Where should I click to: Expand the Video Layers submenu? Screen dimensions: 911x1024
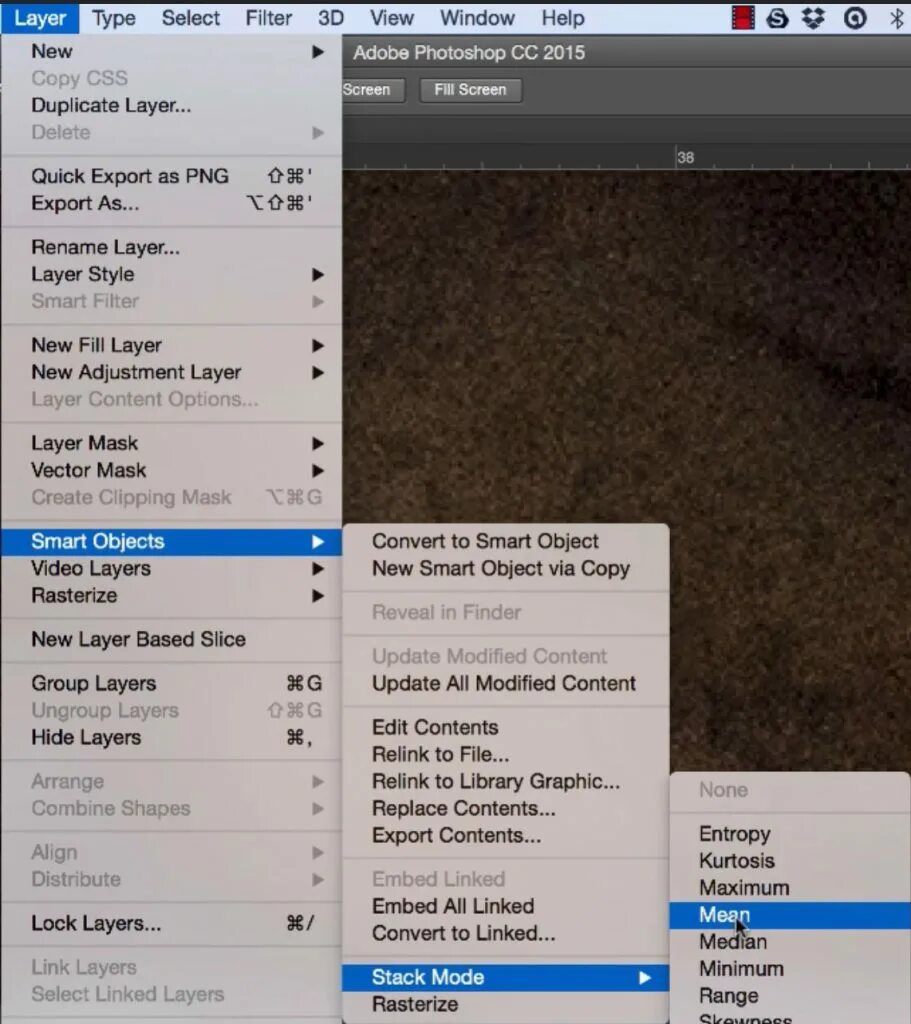pyautogui.click(x=171, y=569)
